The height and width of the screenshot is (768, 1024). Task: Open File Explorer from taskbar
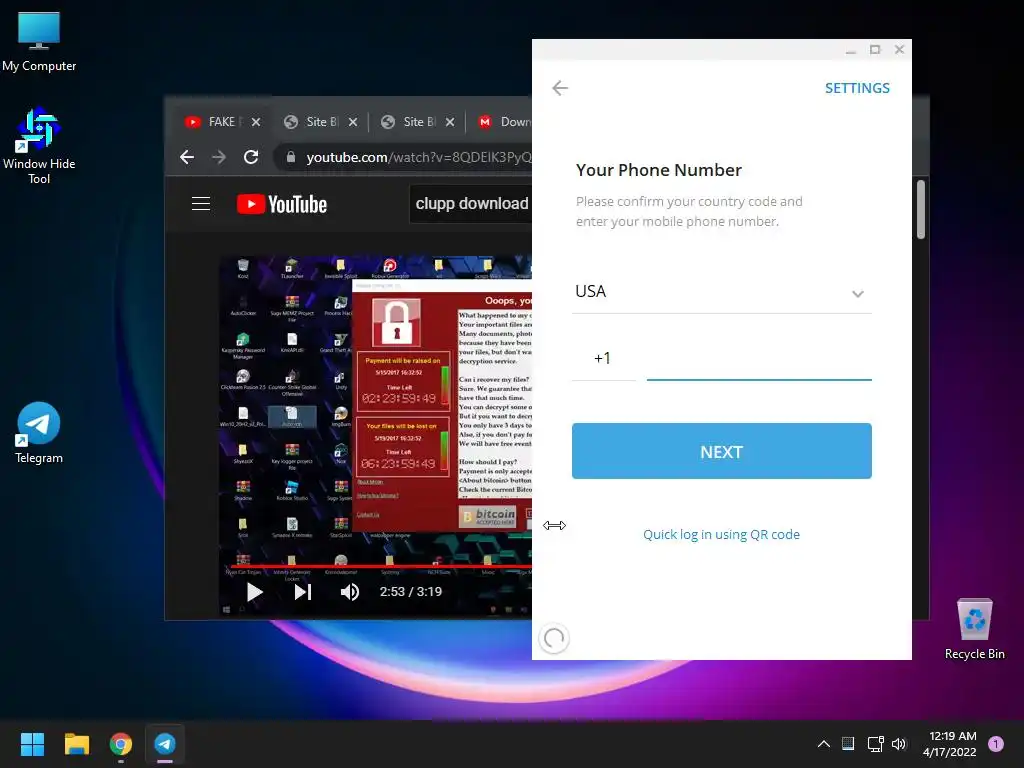point(76,744)
